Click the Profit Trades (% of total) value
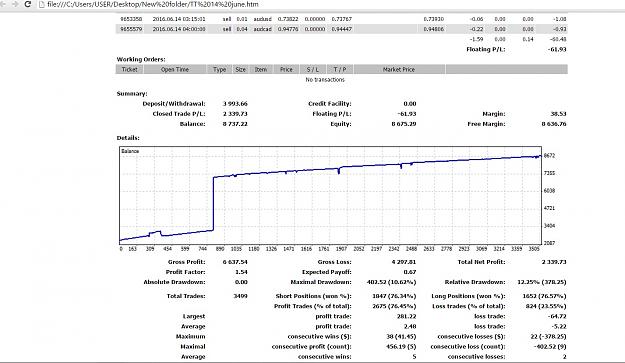Image resolution: width=625 pixels, height=363 pixels. click(x=394, y=306)
